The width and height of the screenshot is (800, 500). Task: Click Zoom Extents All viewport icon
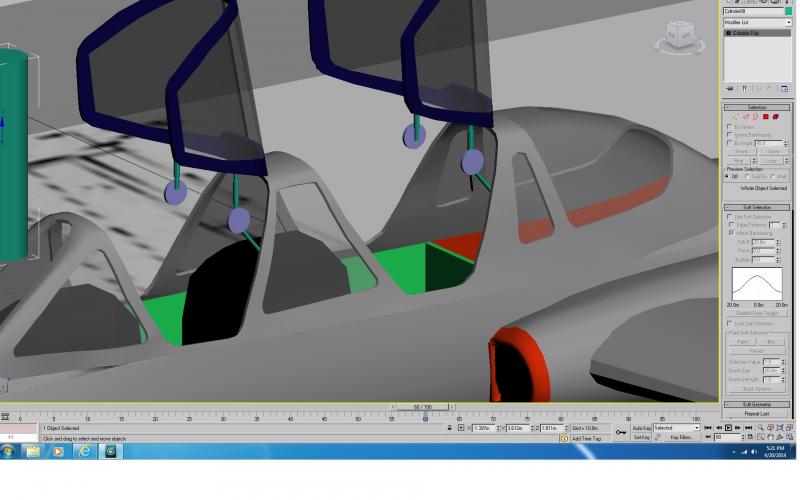pos(789,428)
